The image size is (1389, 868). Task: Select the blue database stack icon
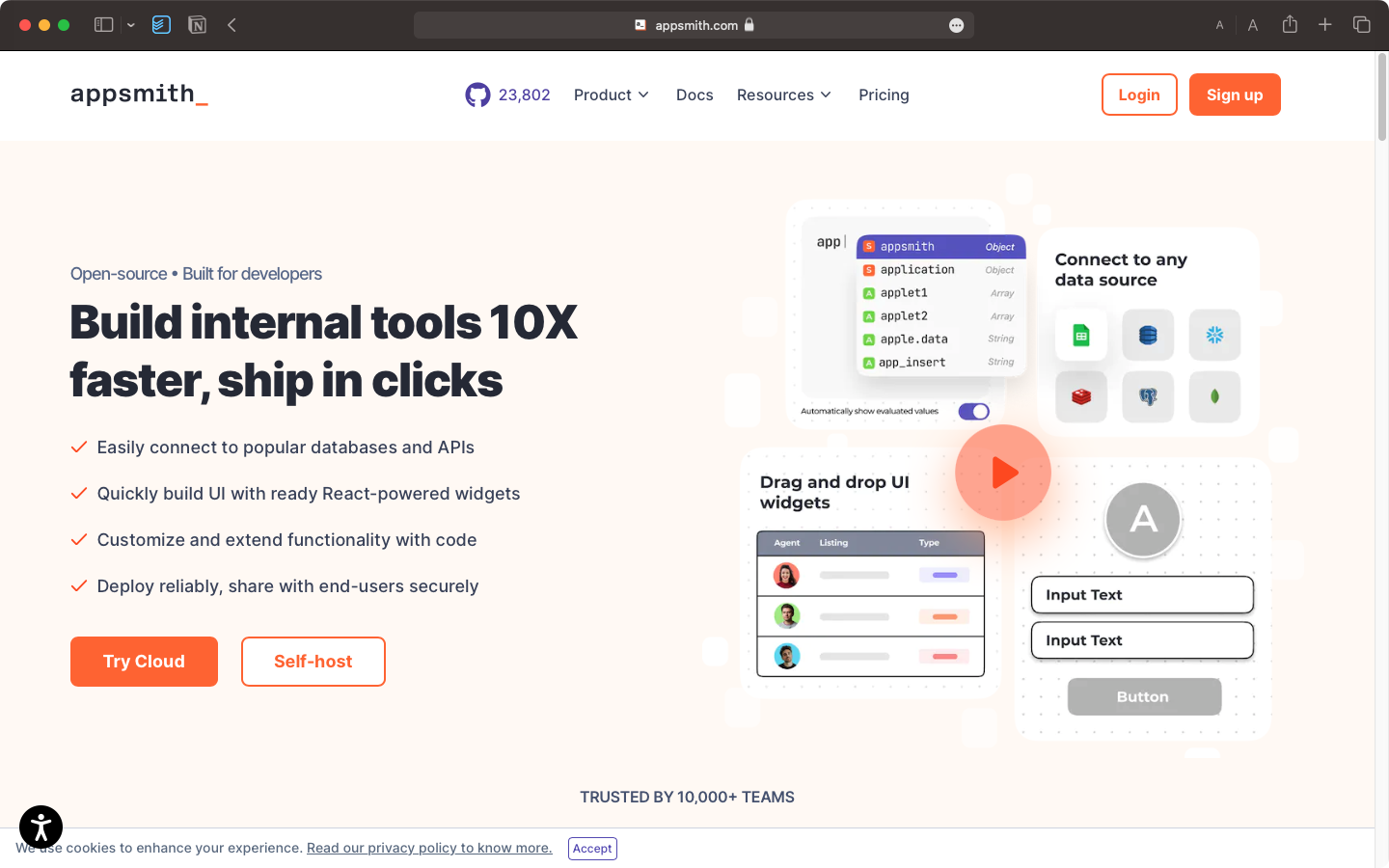click(1148, 335)
